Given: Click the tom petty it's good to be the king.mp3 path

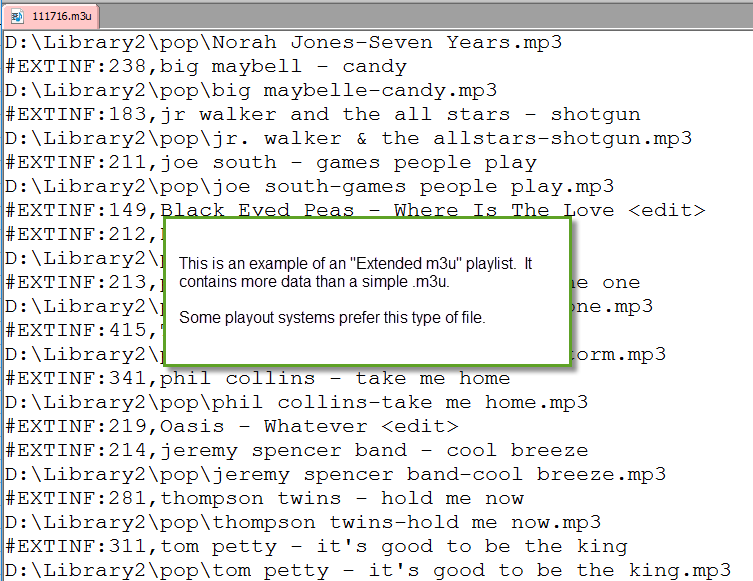Looking at the screenshot, I should coord(368,570).
